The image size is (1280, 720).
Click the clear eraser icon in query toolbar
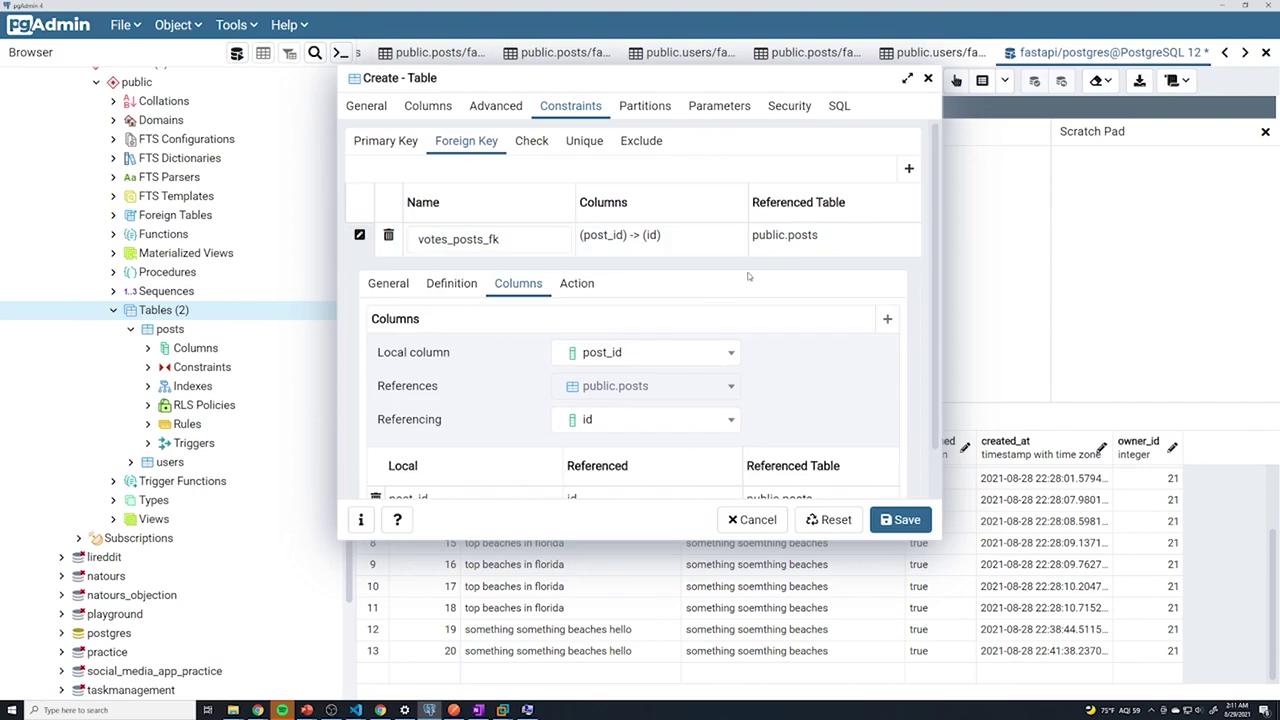click(1100, 81)
